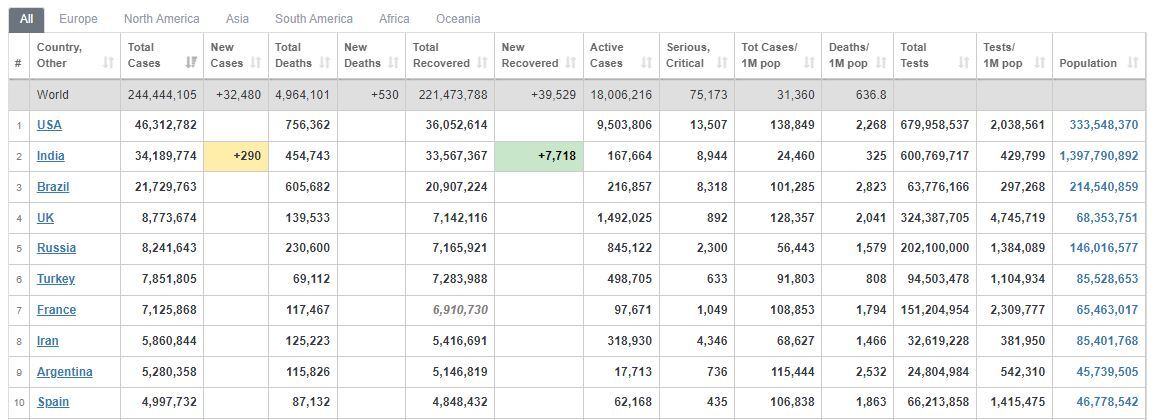Sort by Tests/1M pop arrows
The image size is (1155, 420).
pyautogui.click(x=1039, y=63)
